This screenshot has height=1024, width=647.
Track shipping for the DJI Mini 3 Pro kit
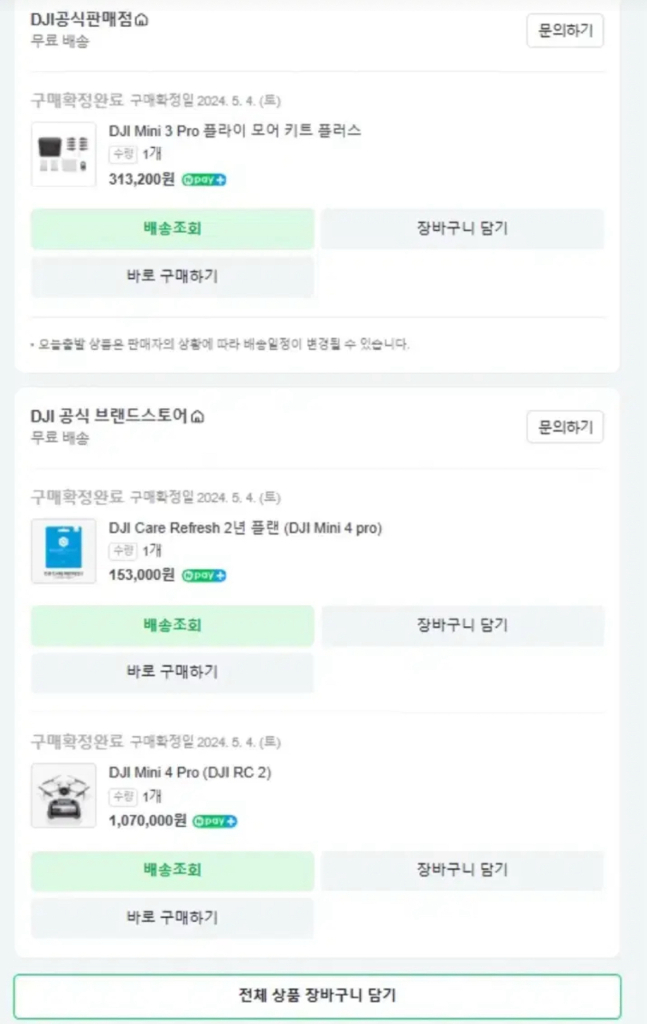(171, 230)
